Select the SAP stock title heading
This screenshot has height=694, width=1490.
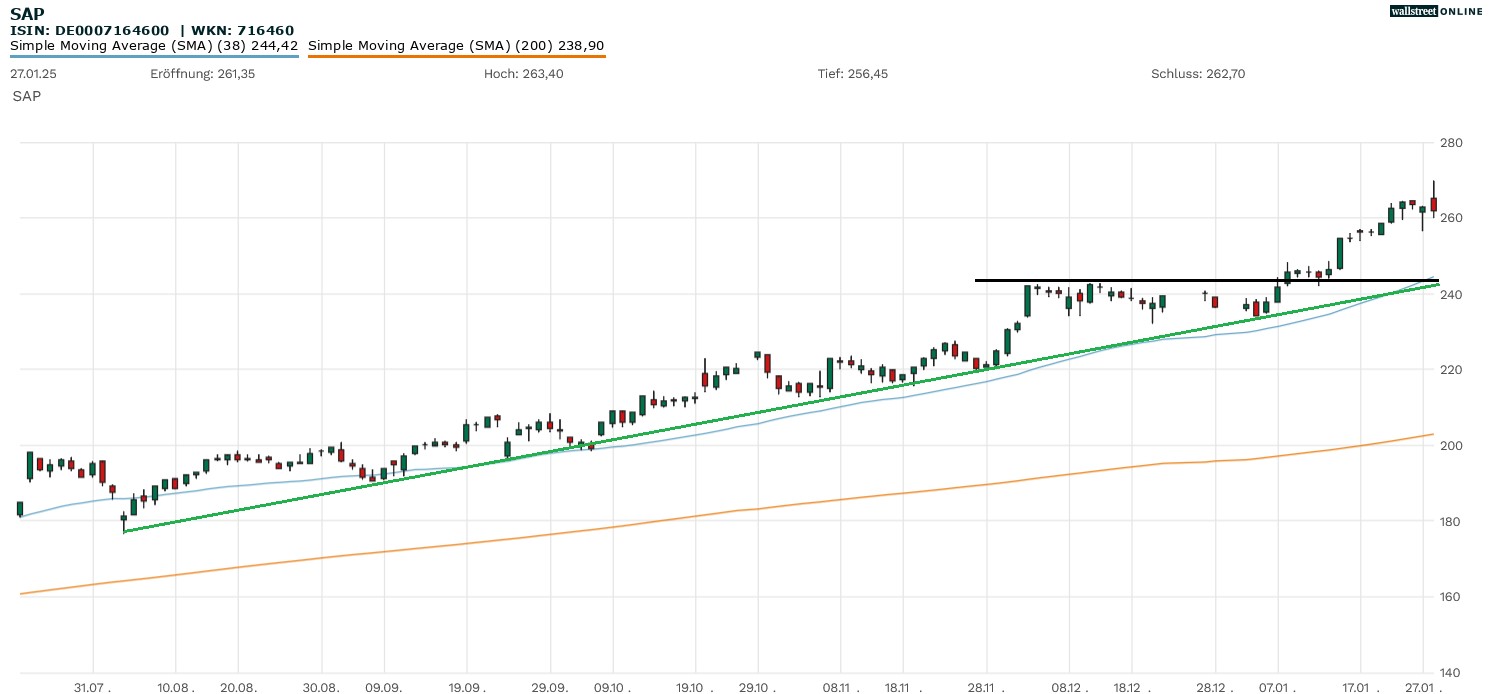pyautogui.click(x=26, y=13)
